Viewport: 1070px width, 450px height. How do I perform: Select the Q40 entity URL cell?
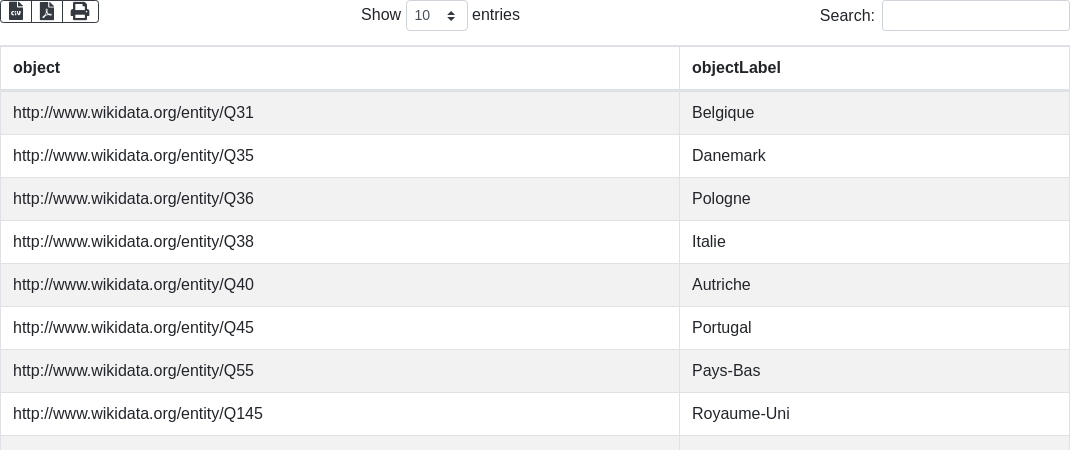click(x=340, y=285)
